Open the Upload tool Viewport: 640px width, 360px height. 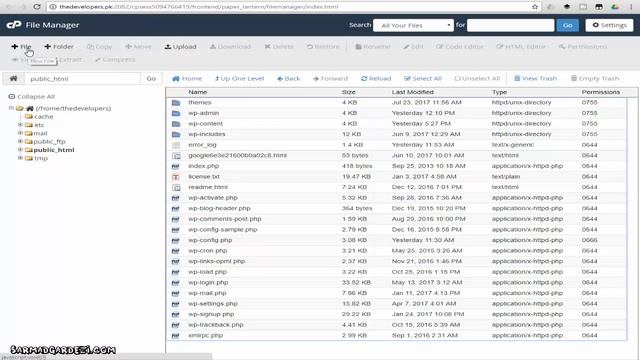pos(180,47)
